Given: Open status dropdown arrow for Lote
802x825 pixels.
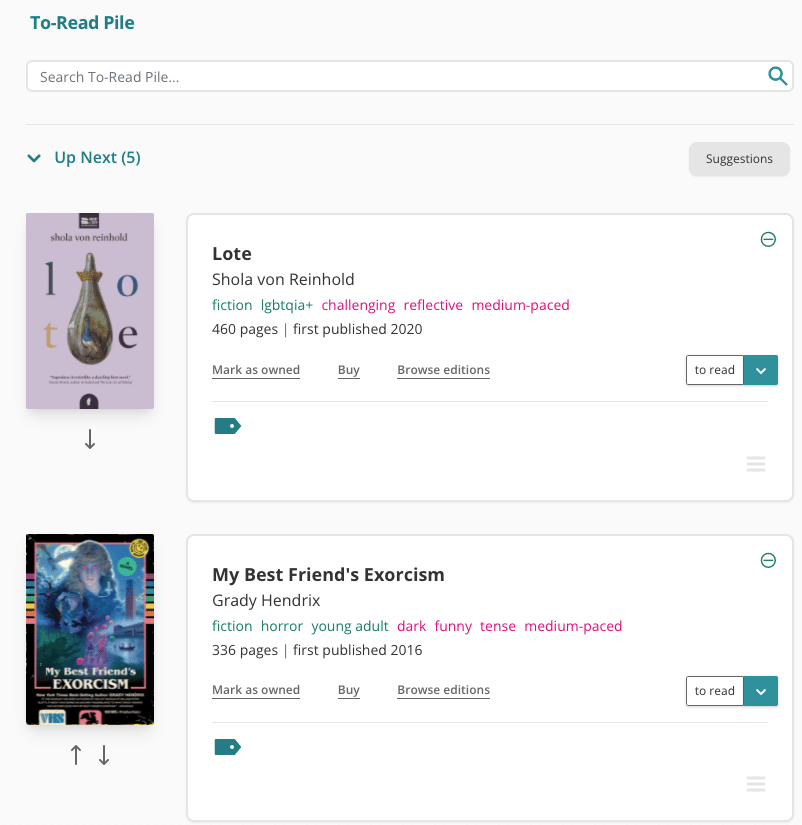Looking at the screenshot, I should tap(760, 370).
